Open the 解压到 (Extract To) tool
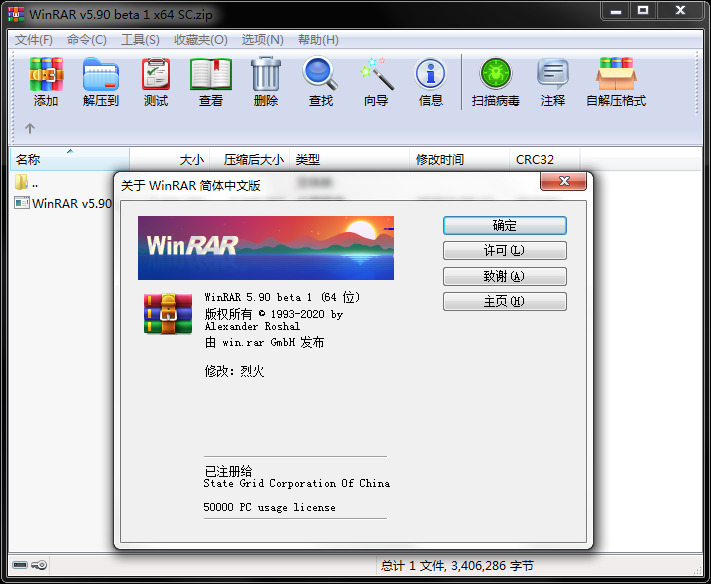The height and width of the screenshot is (584, 711). point(101,82)
